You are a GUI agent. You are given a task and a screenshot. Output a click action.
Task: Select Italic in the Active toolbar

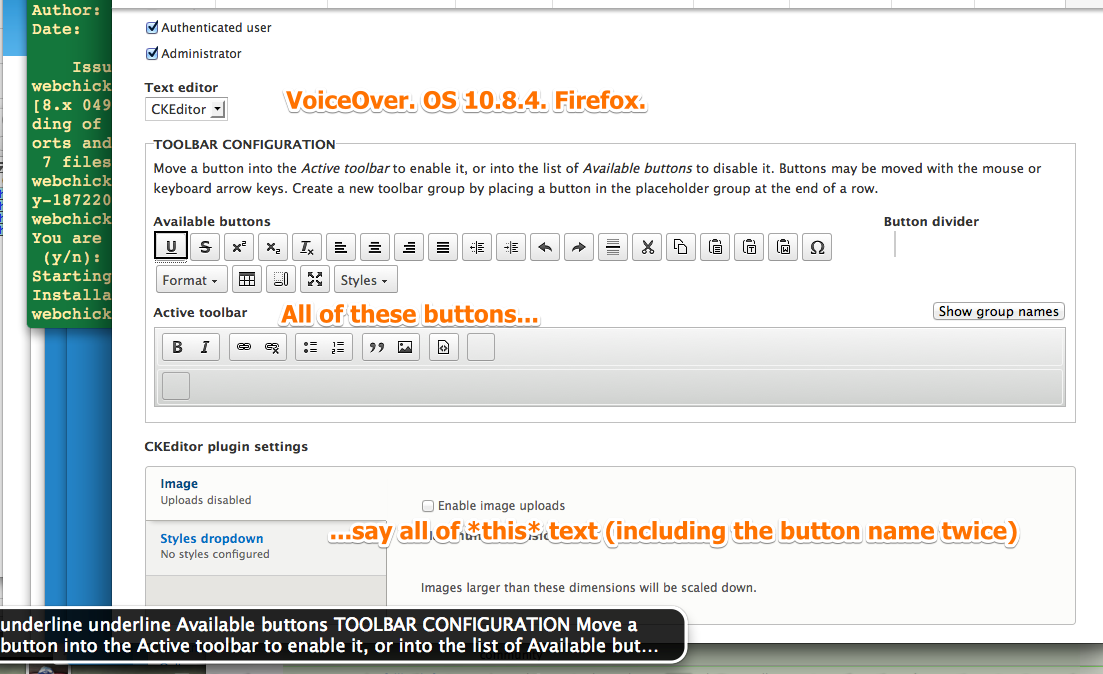pos(205,347)
